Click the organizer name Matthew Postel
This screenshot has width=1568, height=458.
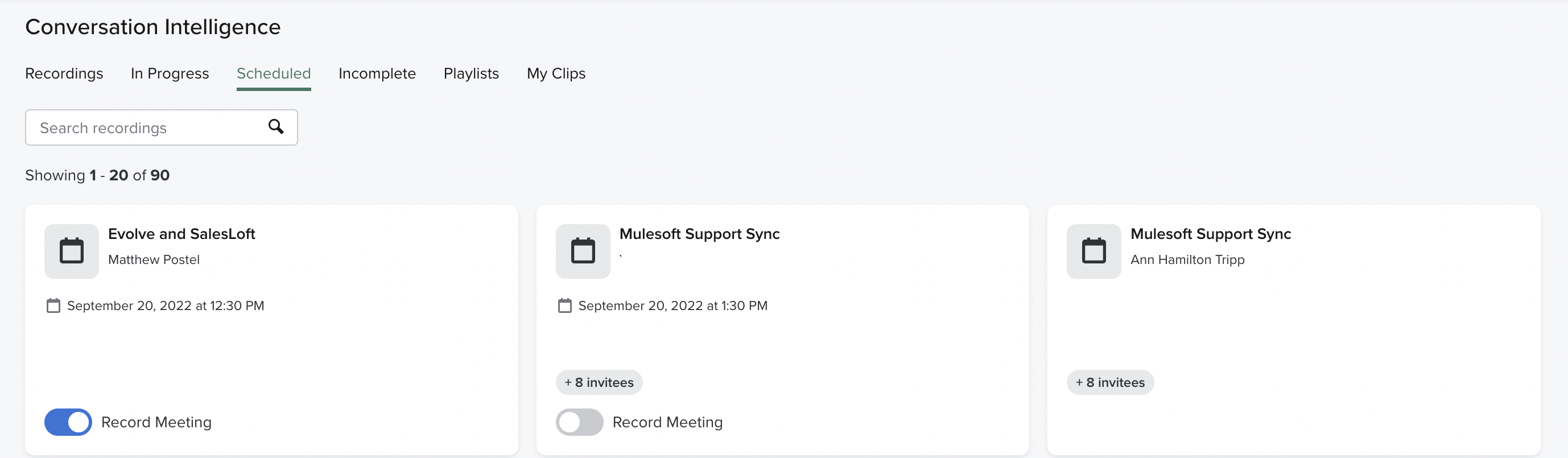(x=154, y=259)
